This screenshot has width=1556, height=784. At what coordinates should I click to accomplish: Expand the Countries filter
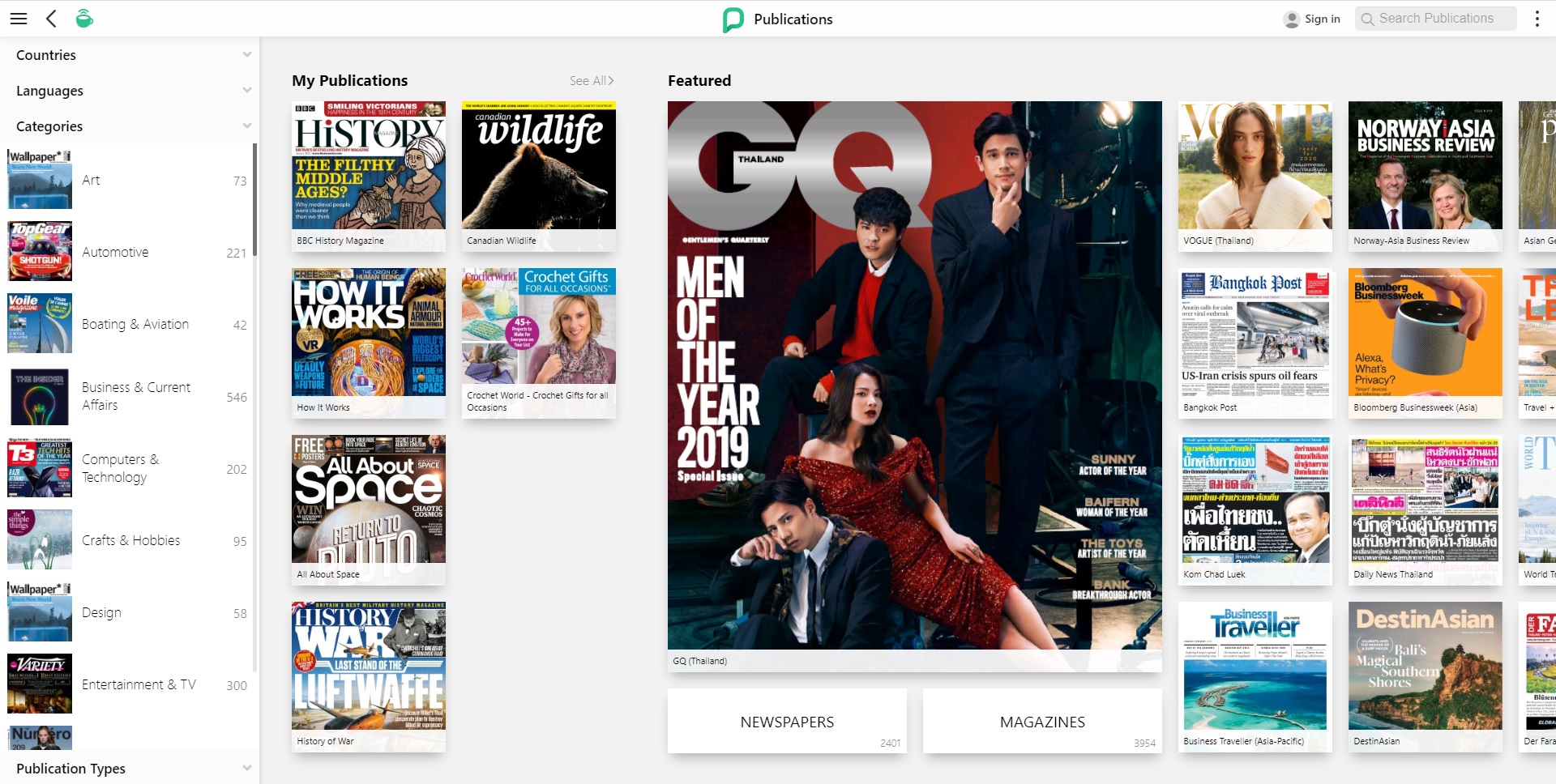click(x=130, y=55)
